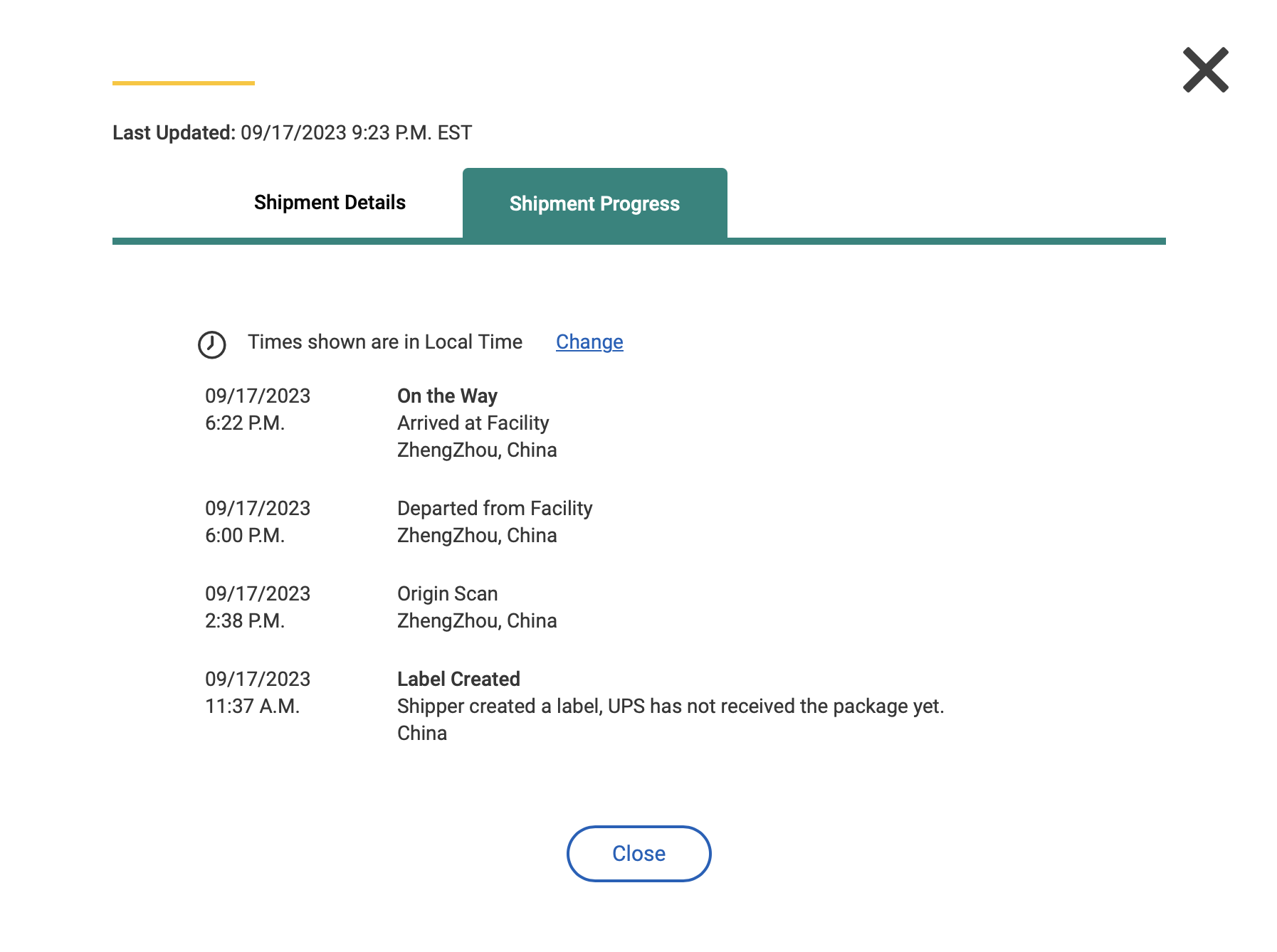Switch to the Shipment Details tab
Image resolution: width=1277 pixels, height=952 pixels.
click(330, 203)
